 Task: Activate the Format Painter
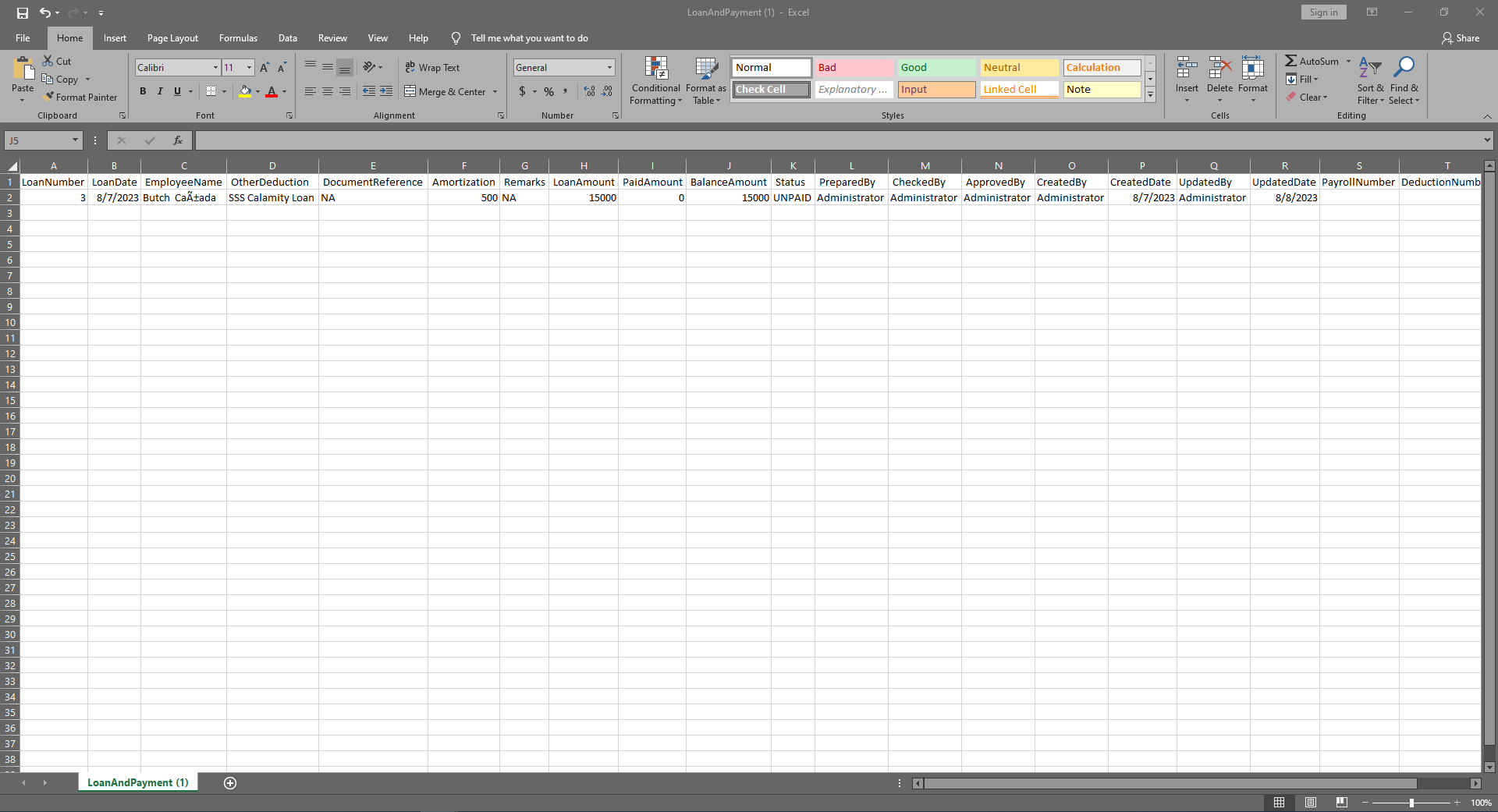click(81, 97)
